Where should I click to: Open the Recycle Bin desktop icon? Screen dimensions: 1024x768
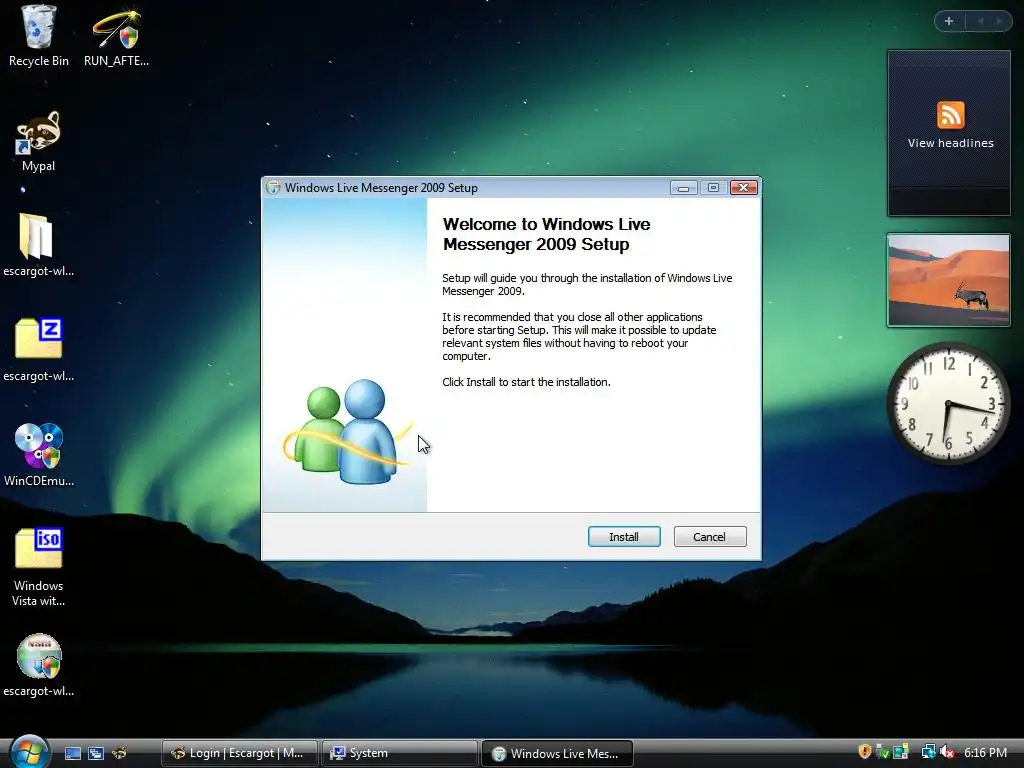pos(38,36)
